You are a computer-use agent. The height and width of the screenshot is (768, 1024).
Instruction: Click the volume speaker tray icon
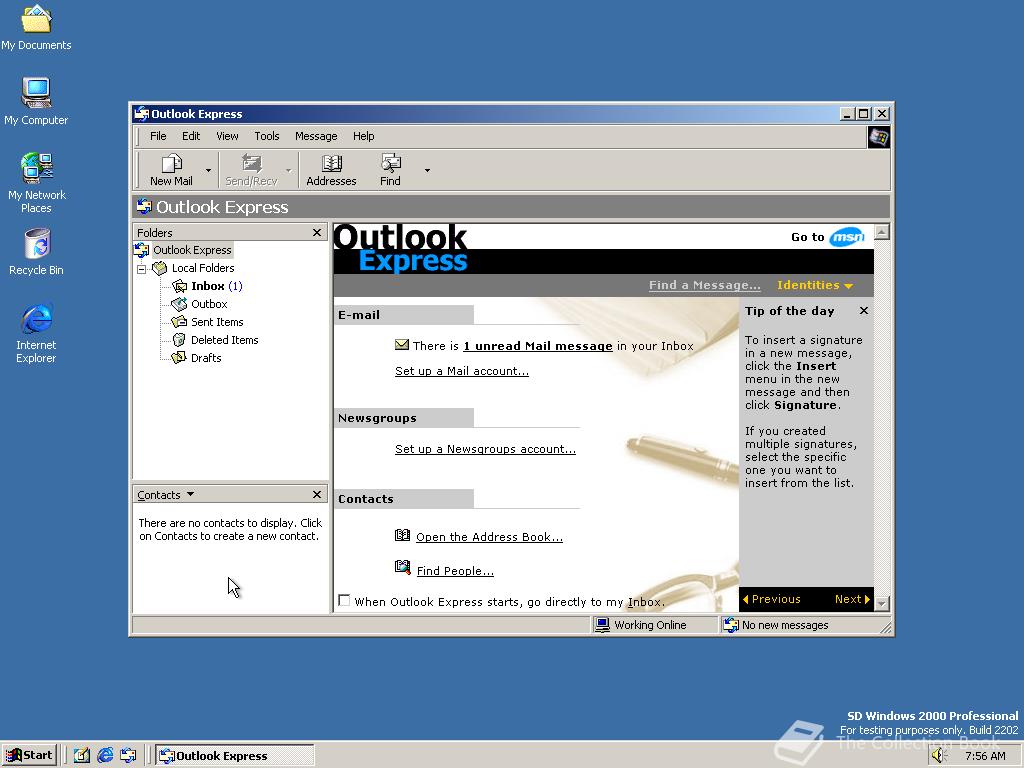(938, 756)
